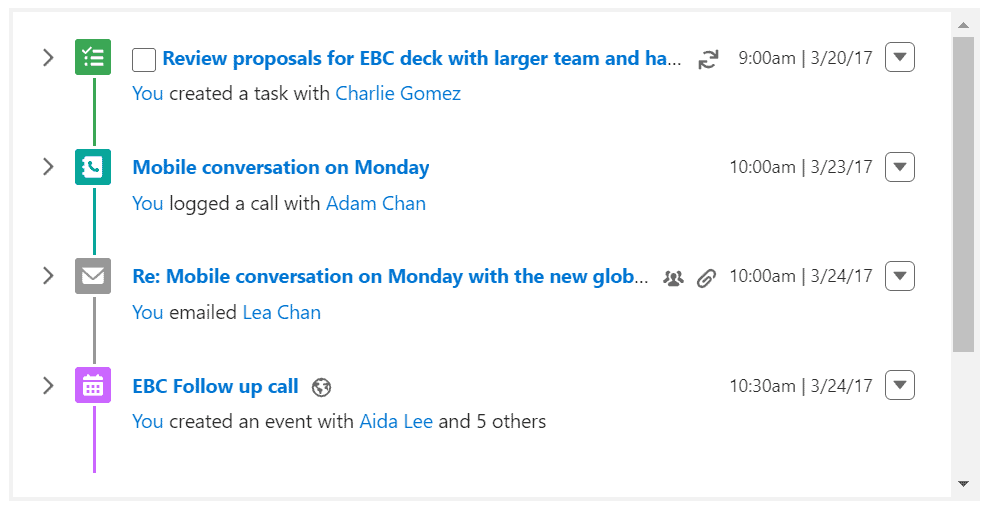Expand the Review proposals task row
Image resolution: width=990 pixels, height=505 pixels.
point(48,58)
